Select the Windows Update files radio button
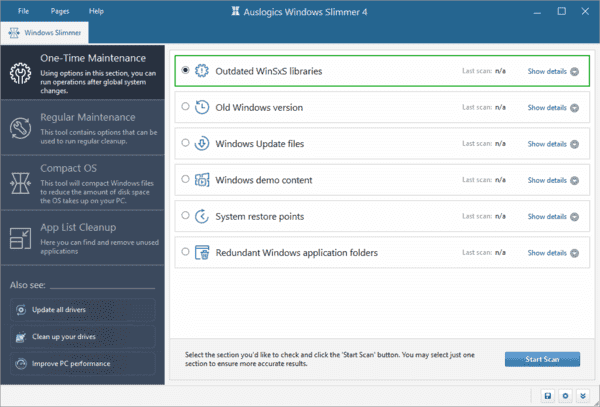 185,143
